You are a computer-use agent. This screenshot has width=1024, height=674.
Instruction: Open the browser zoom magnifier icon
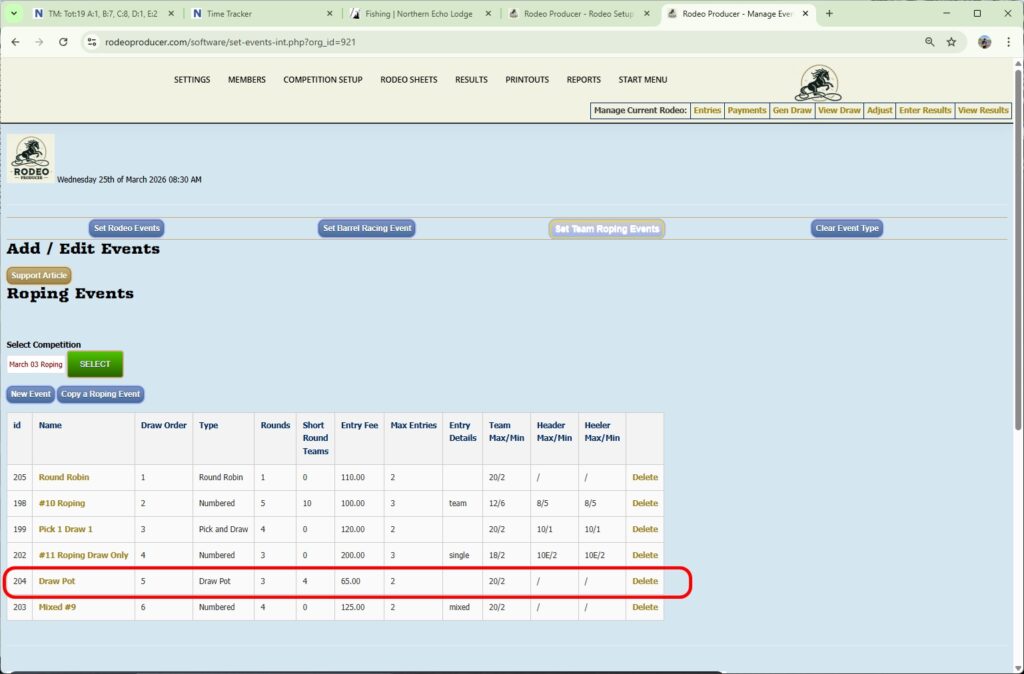tap(929, 42)
